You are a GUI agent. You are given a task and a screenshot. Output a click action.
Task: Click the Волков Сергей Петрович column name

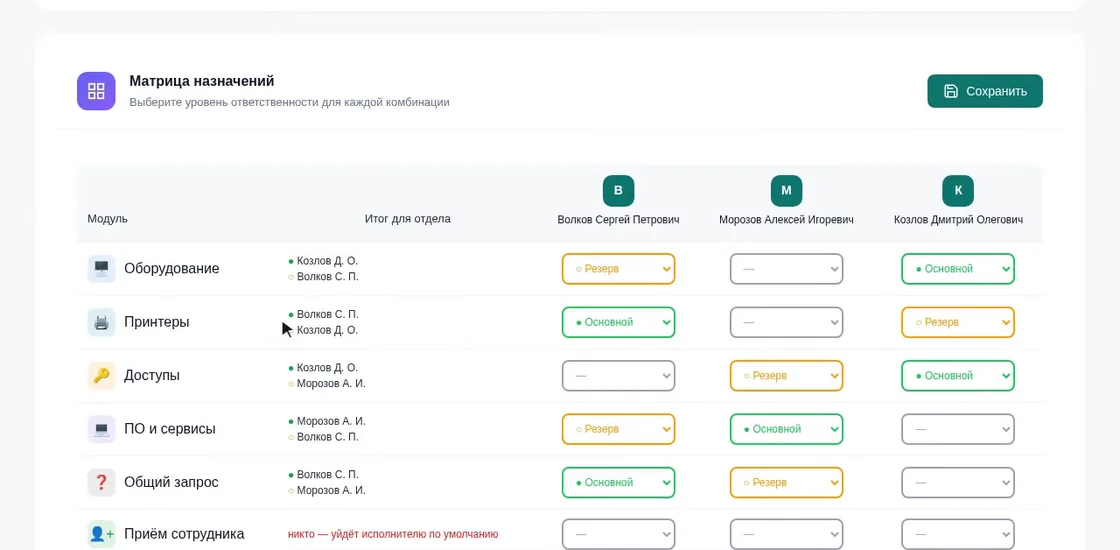coord(619,220)
